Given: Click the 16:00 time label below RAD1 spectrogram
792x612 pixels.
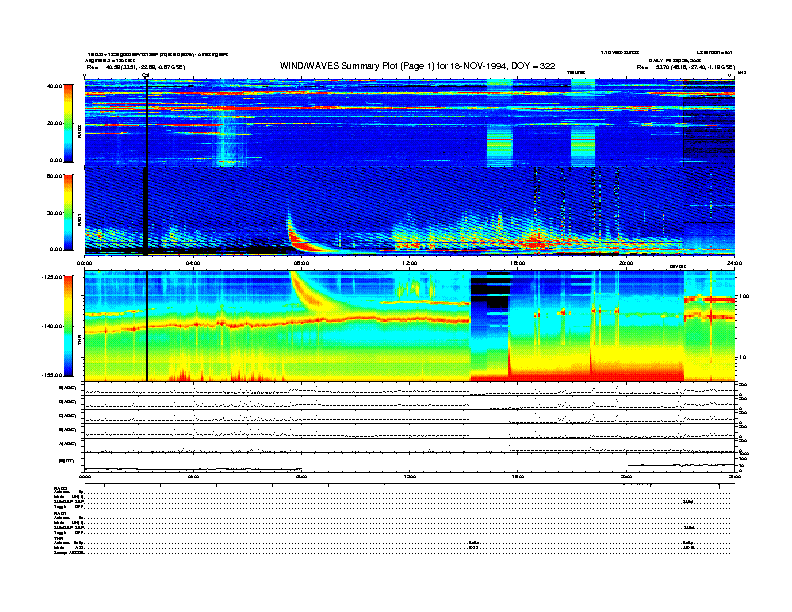Looking at the screenshot, I should (518, 263).
